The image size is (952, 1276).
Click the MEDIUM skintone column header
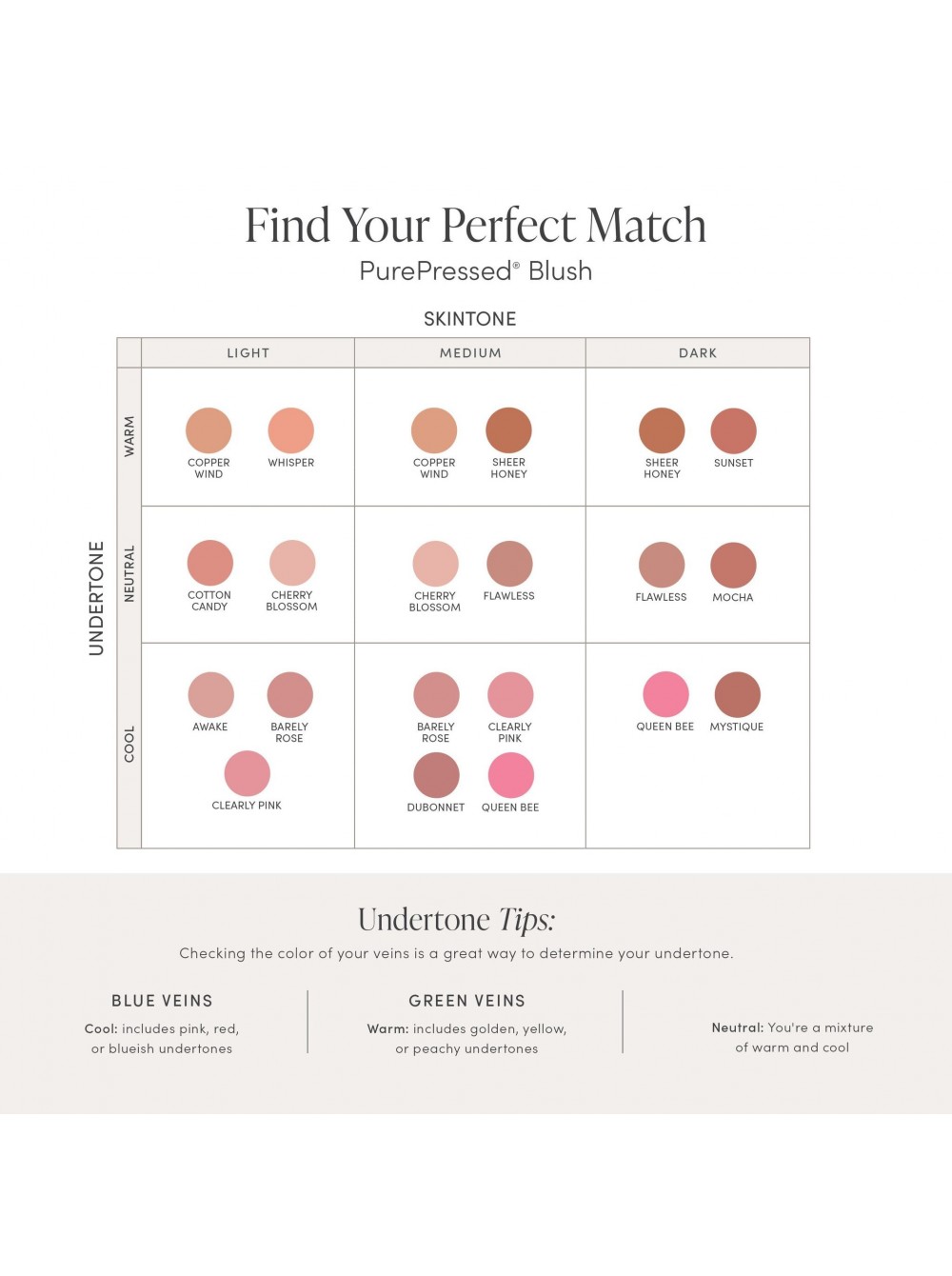point(470,353)
